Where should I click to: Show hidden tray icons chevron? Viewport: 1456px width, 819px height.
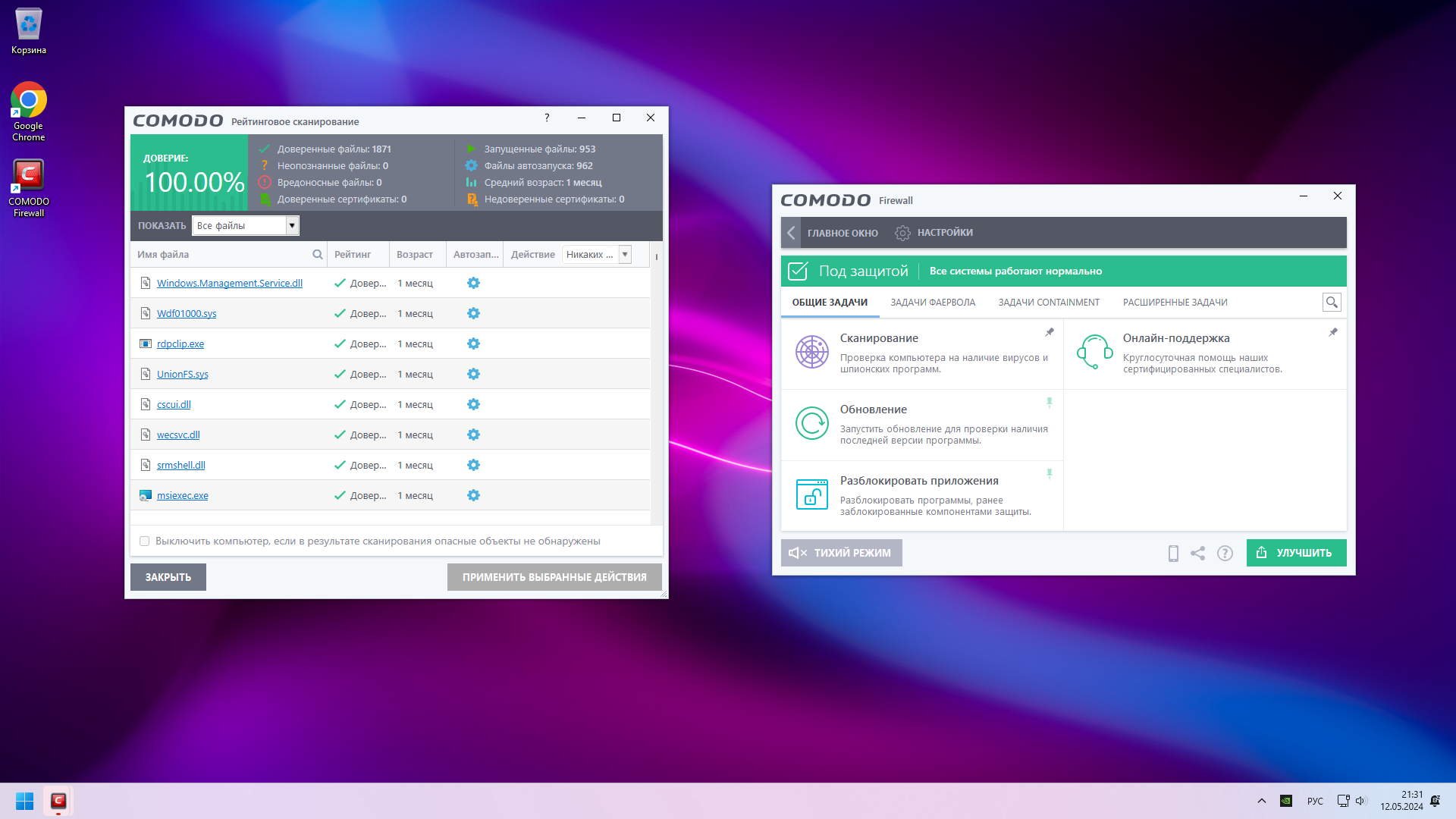(1262, 801)
